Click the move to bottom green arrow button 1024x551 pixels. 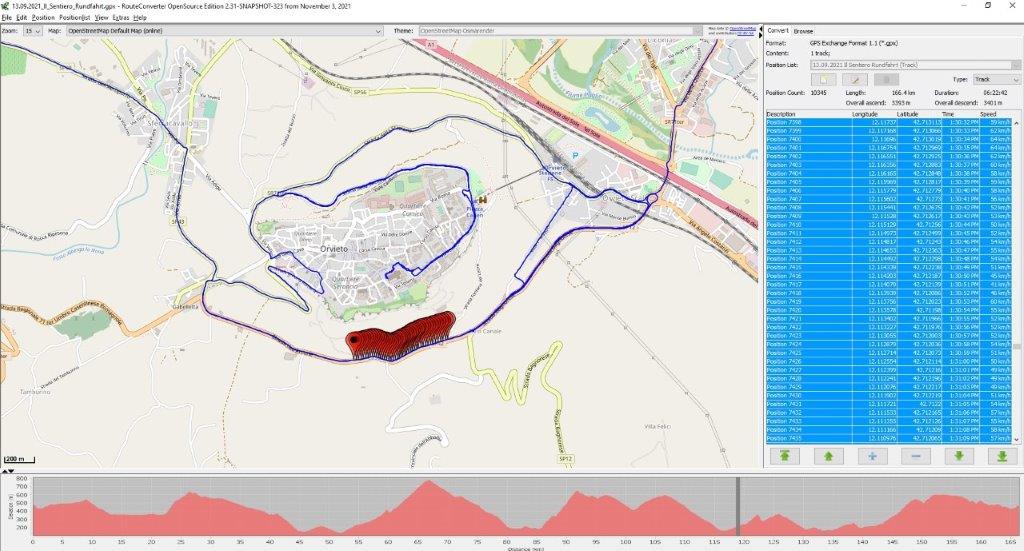pos(1001,456)
